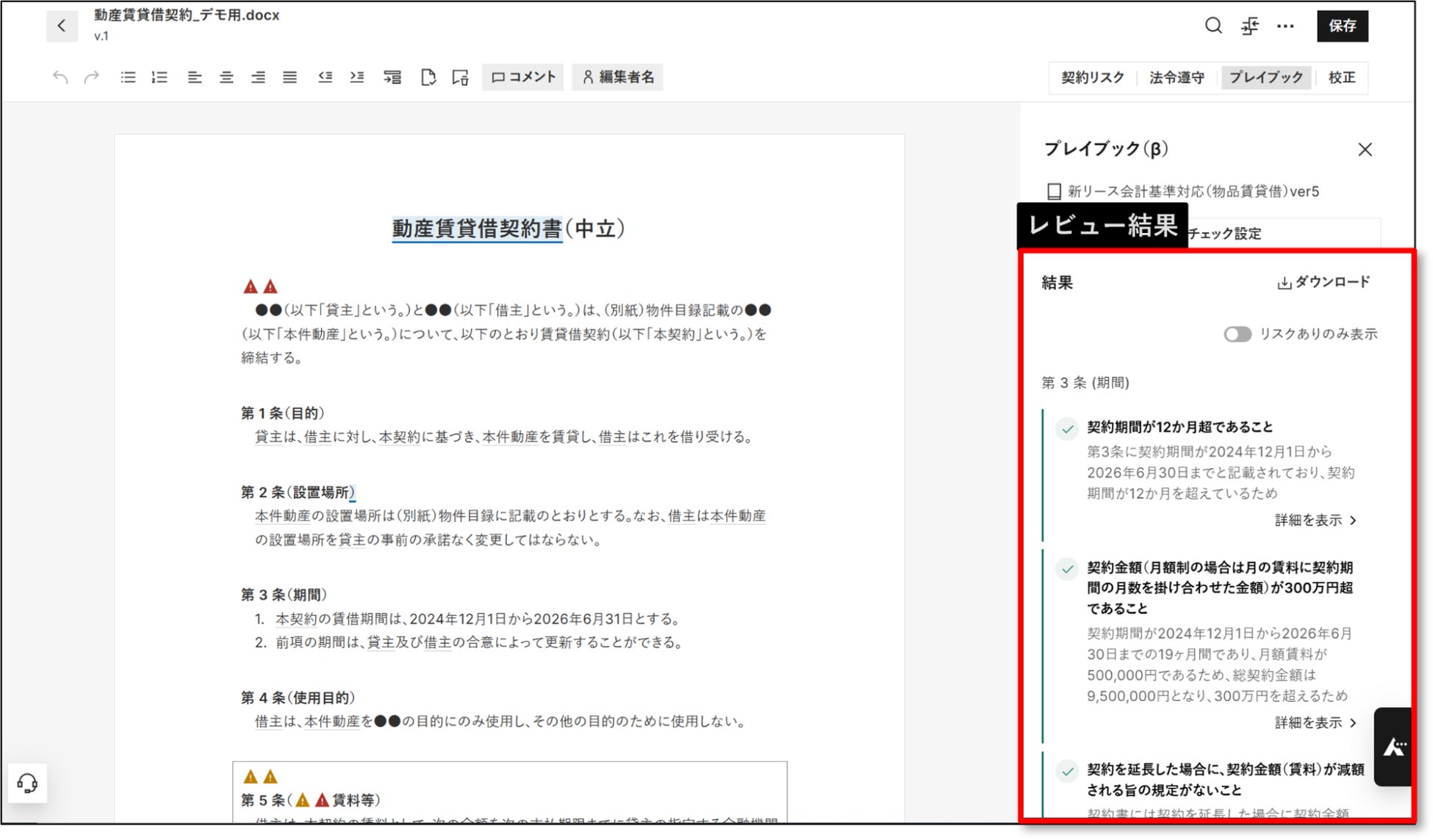The width and height of the screenshot is (1433, 840).
Task: Click the redo arrow icon
Action: click(x=92, y=77)
